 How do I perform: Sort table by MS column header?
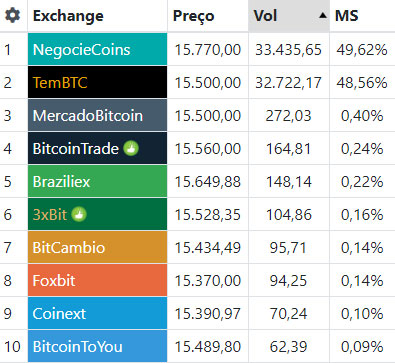click(x=346, y=16)
